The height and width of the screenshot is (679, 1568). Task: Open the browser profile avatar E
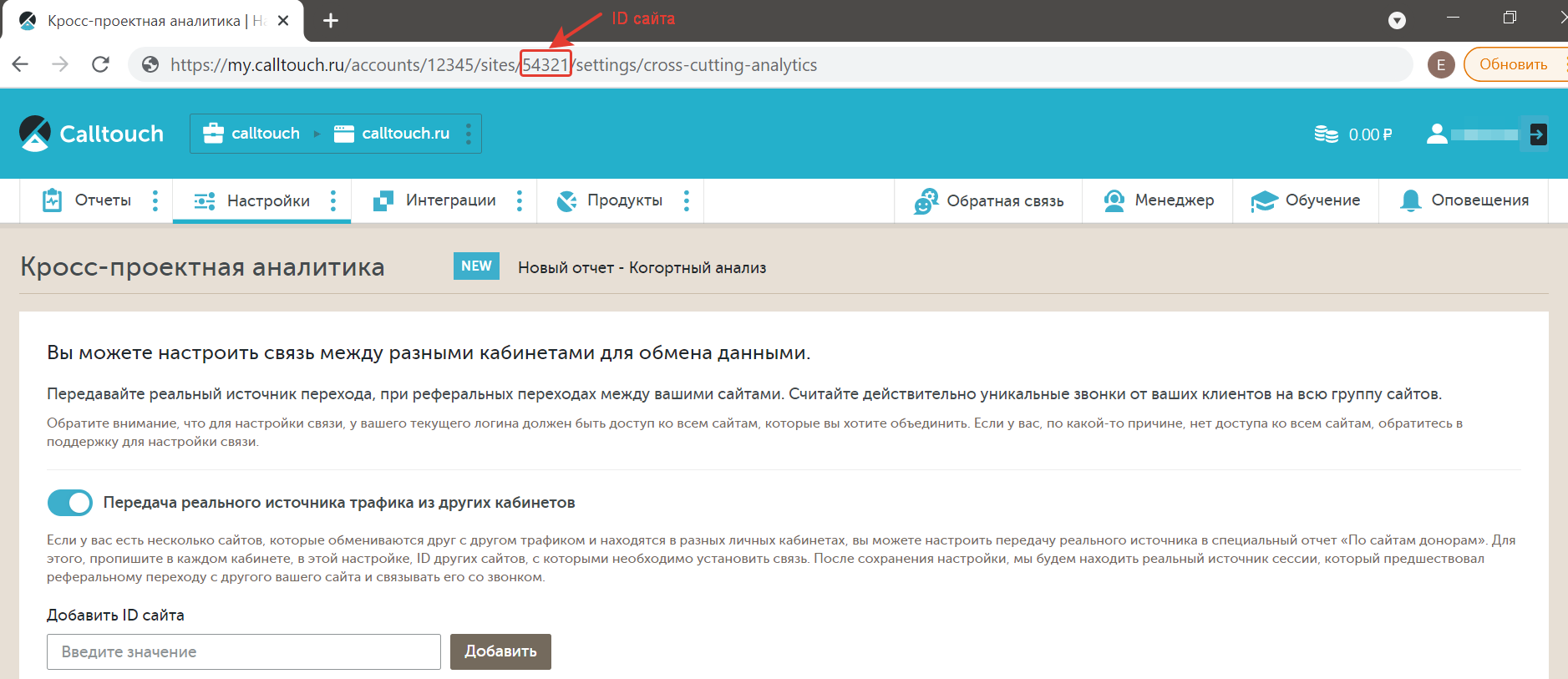coord(1441,64)
